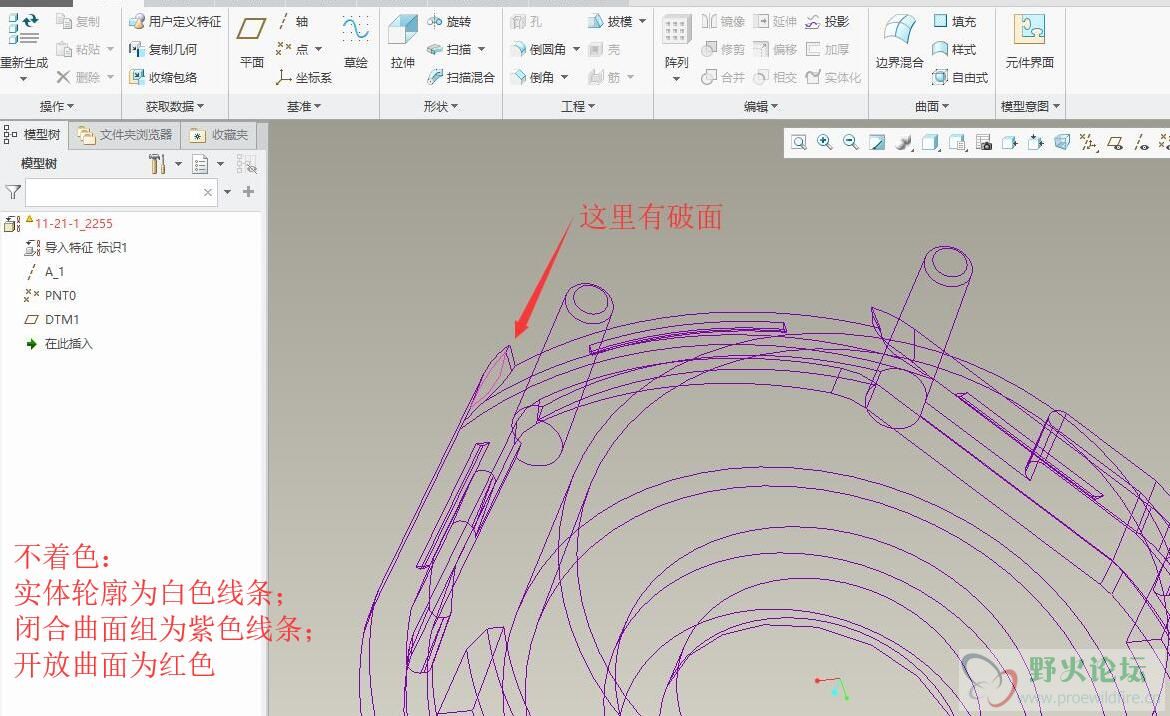Viewport: 1170px width, 716px height.
Task: Choose the Revolve (旋转) tool
Action: coord(449,22)
